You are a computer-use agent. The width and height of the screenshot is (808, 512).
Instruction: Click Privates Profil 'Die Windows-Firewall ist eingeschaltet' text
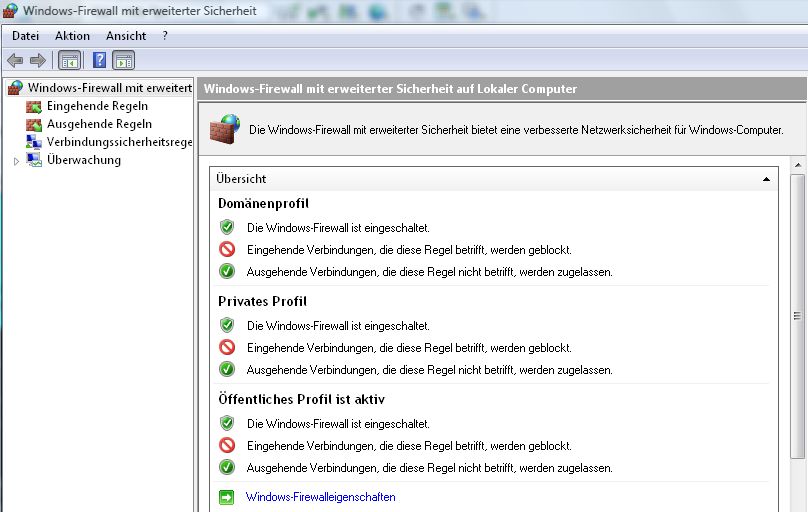[x=338, y=326]
